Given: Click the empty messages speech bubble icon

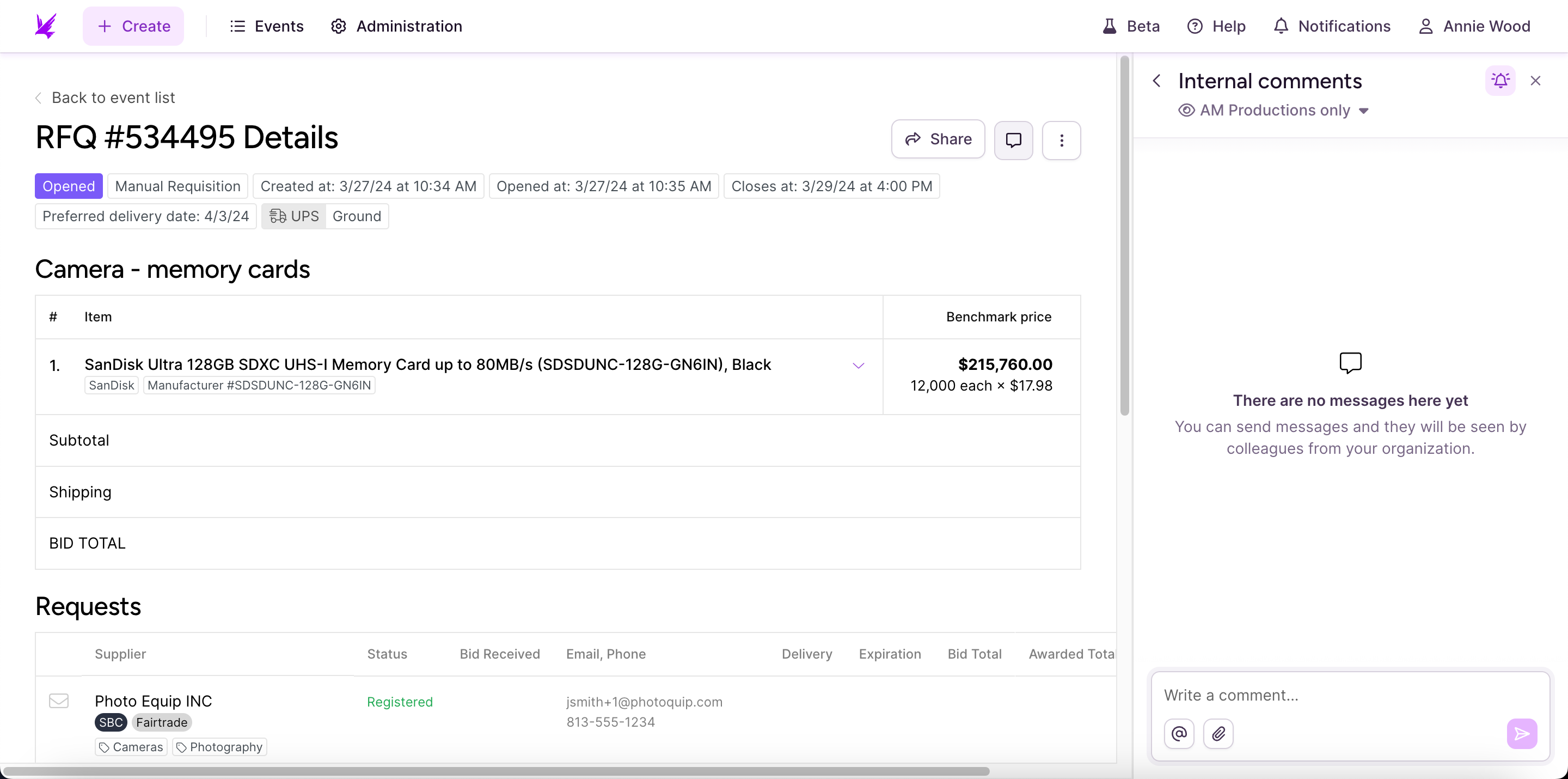Looking at the screenshot, I should (x=1350, y=363).
